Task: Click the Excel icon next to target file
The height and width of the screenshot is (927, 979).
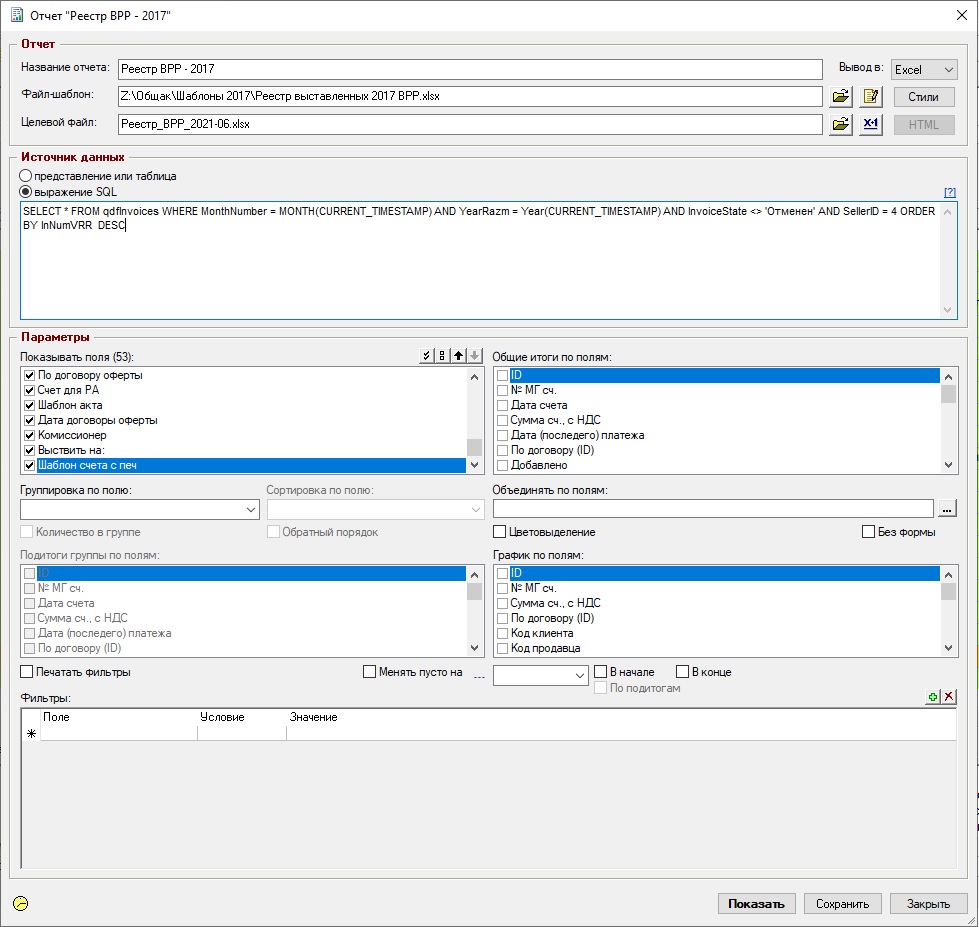Action: tap(870, 124)
